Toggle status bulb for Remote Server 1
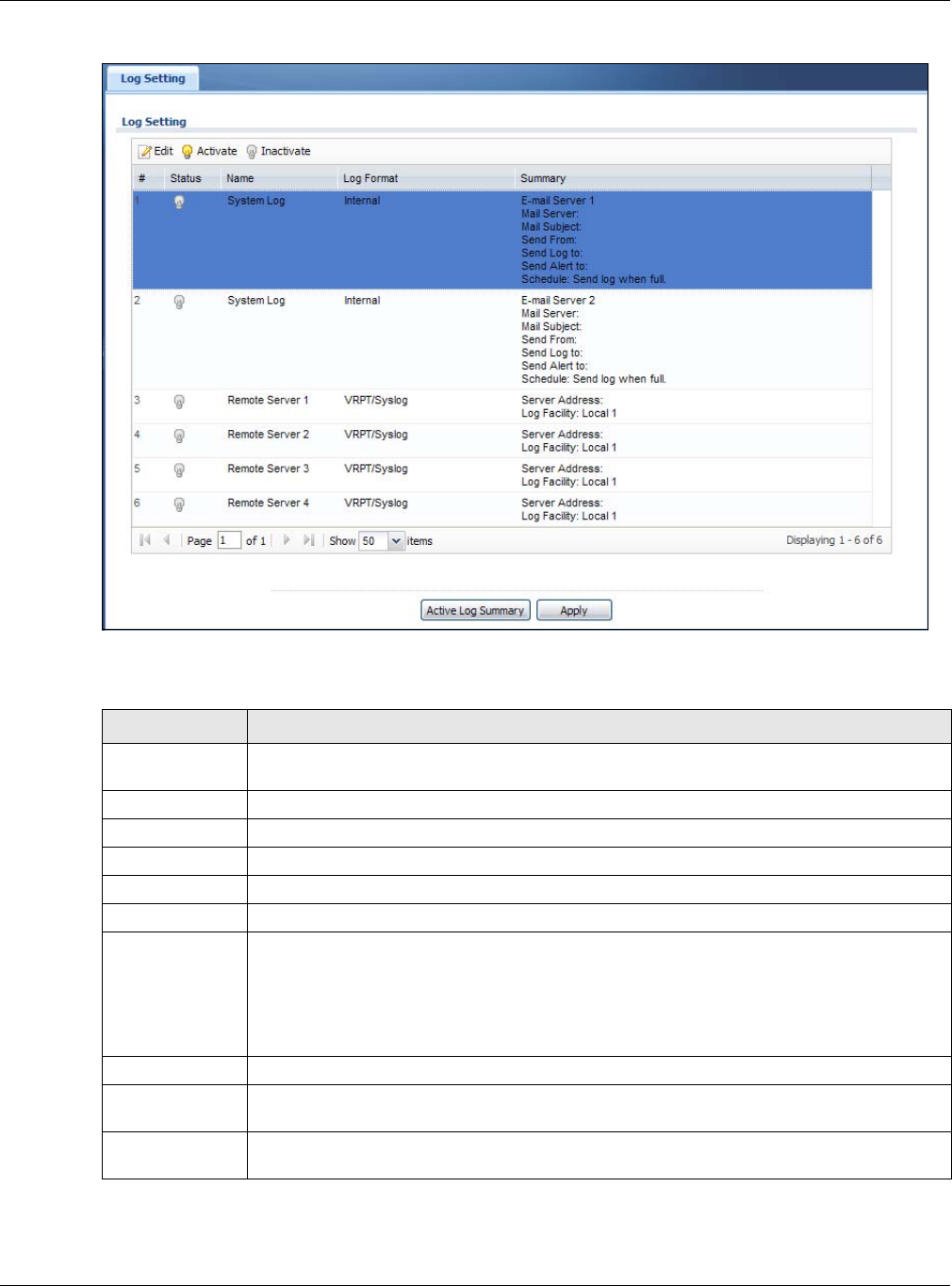The image size is (952, 1286). click(179, 402)
